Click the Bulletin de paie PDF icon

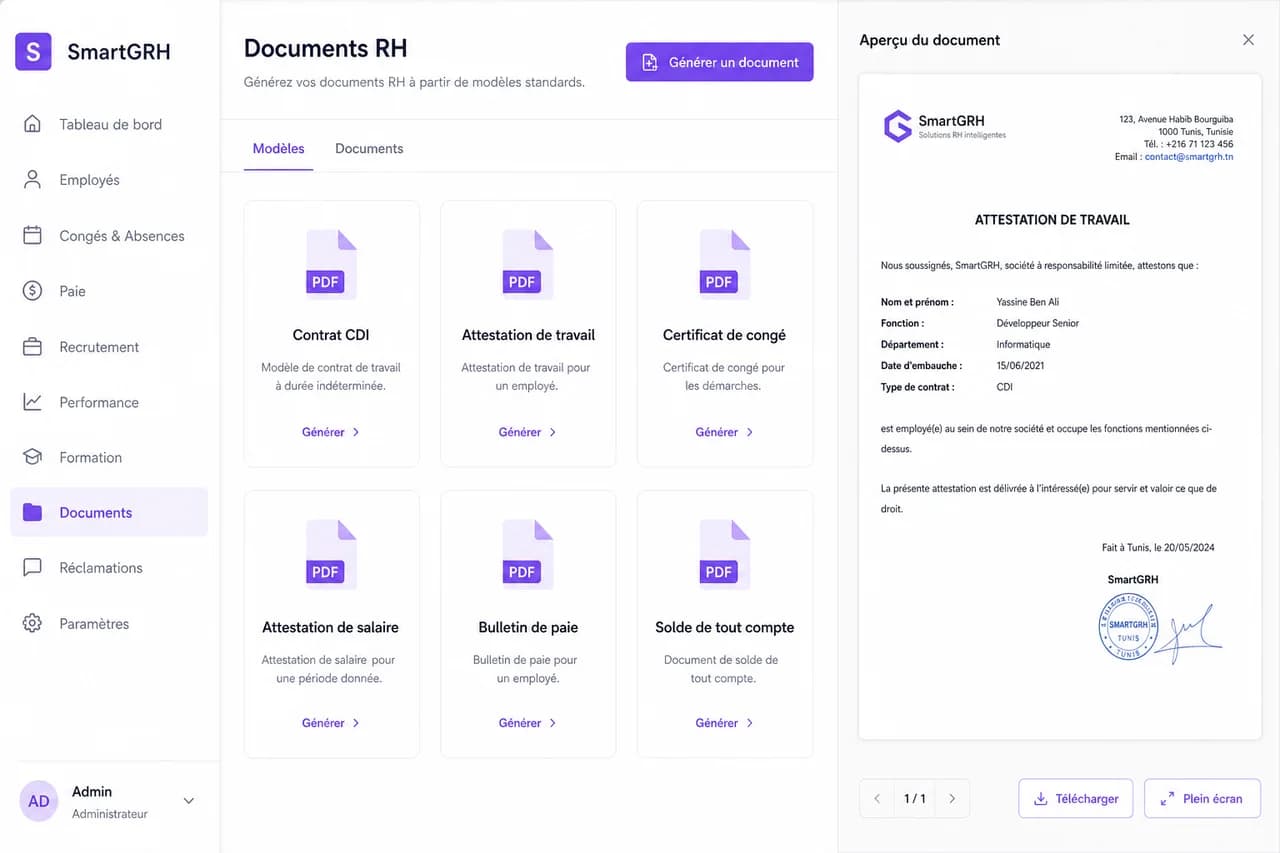pyautogui.click(x=528, y=555)
